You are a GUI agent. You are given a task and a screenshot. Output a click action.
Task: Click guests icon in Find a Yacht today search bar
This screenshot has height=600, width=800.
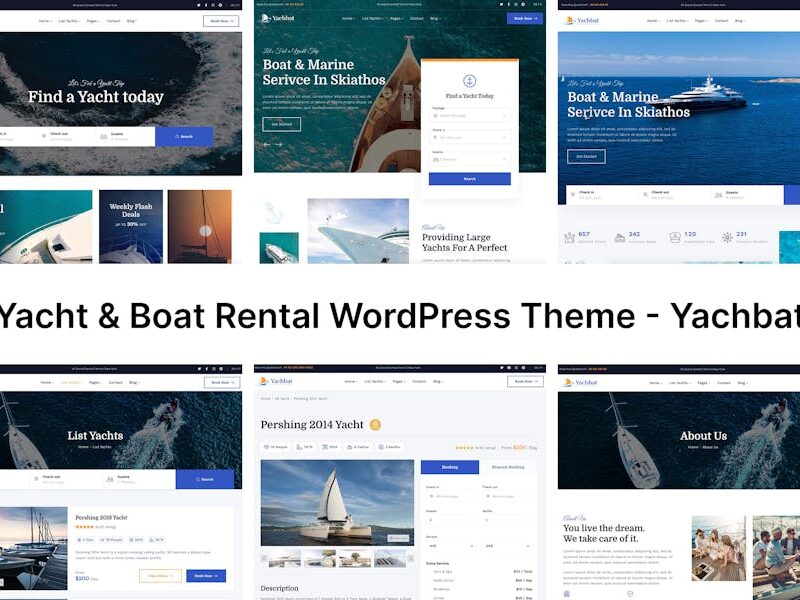104,137
